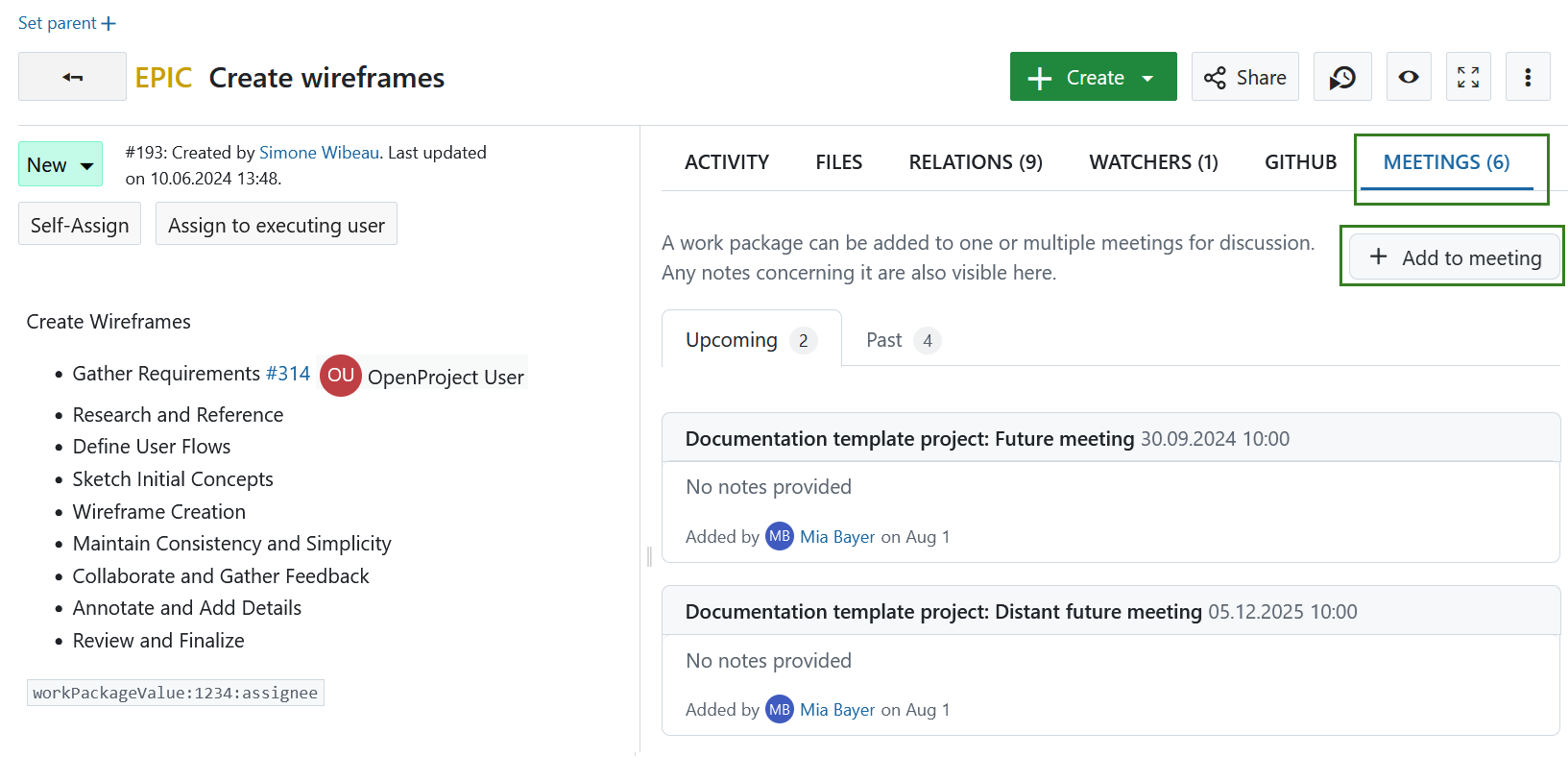Screen dimensions: 1568x757
Task: Click Mia Bayer's avatar in Future meeting
Action: click(779, 536)
